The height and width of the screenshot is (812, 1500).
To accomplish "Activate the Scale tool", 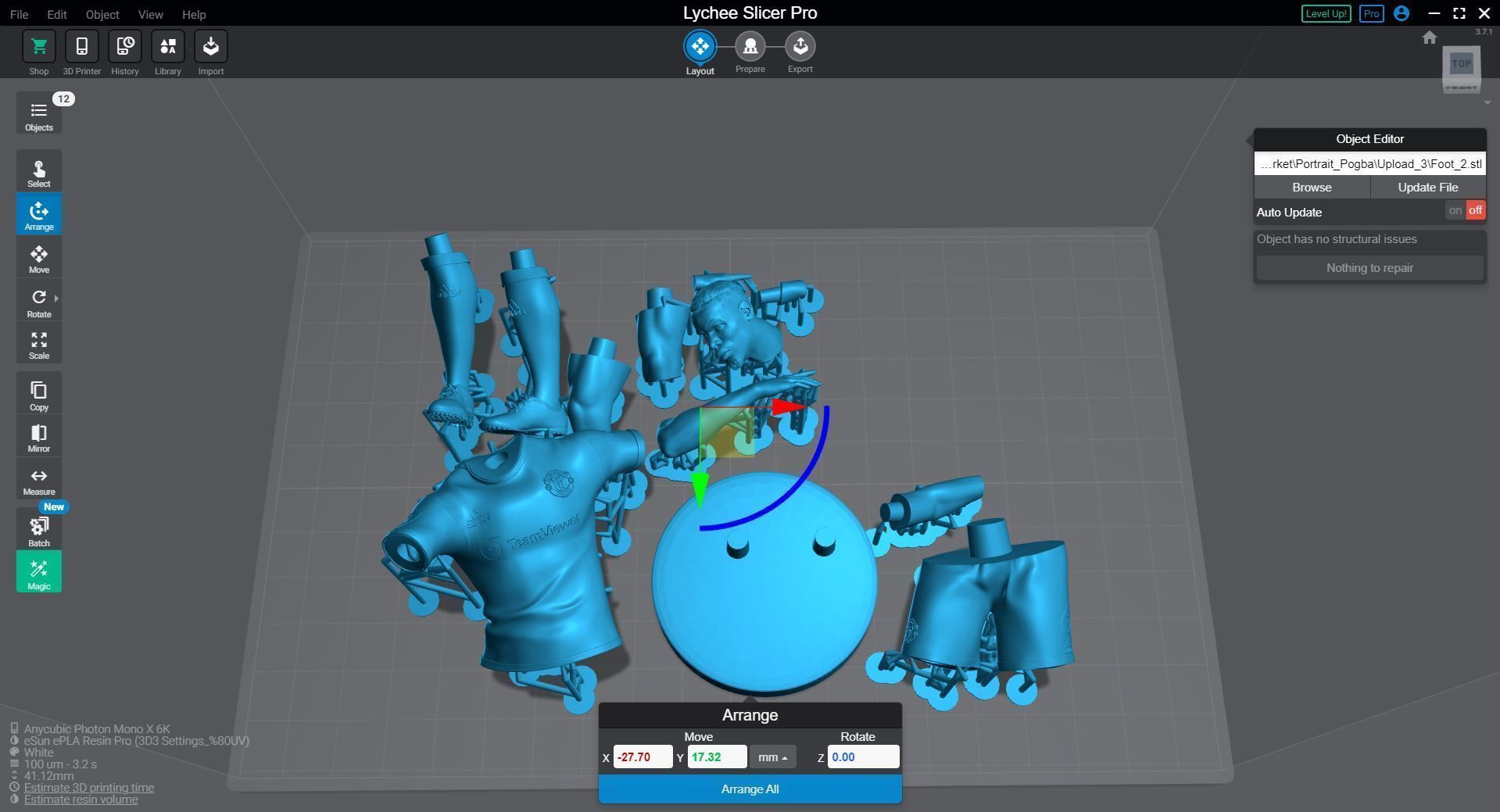I will (x=38, y=344).
